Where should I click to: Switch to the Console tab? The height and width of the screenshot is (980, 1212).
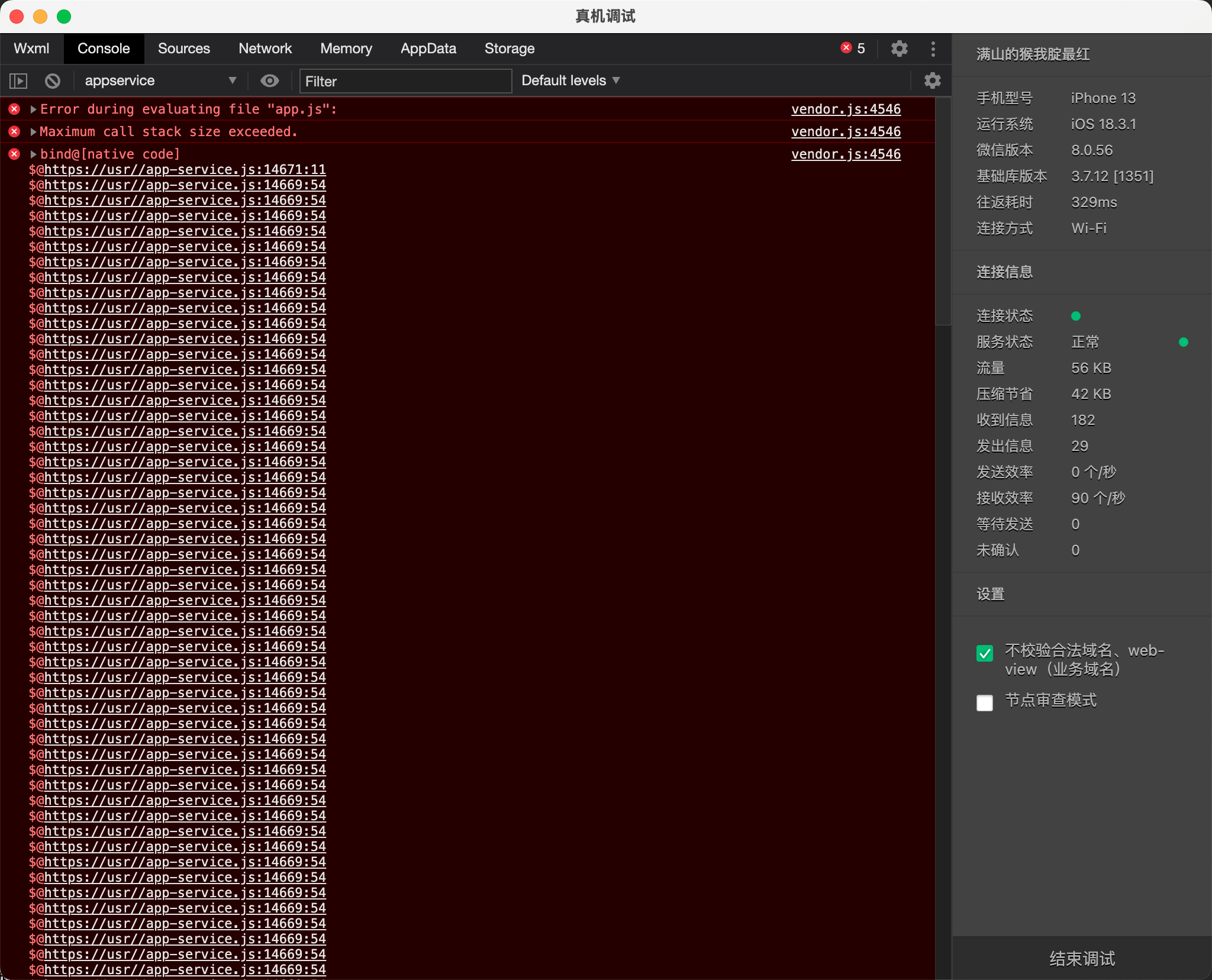(104, 49)
